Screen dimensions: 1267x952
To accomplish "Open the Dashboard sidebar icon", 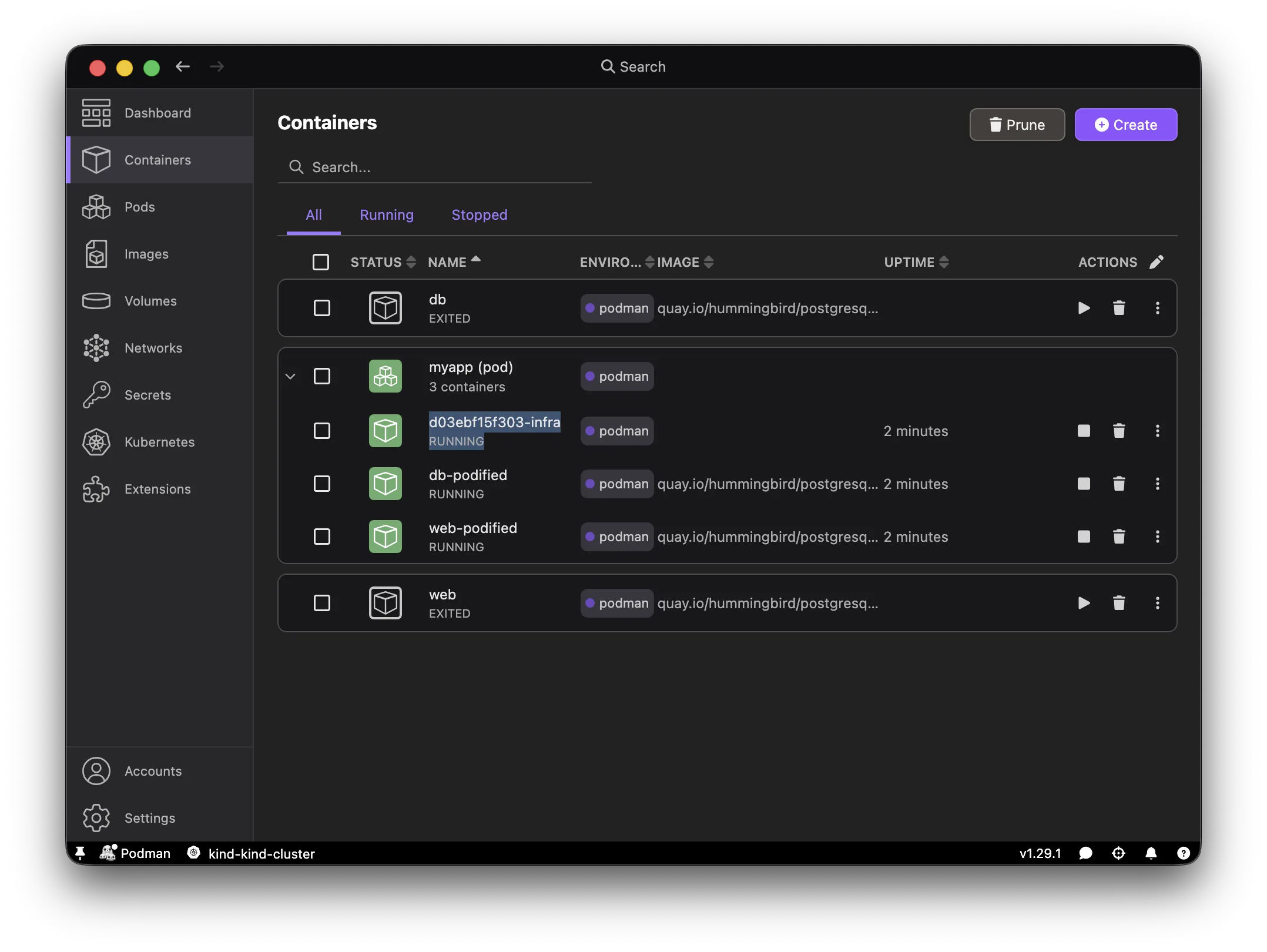I will [x=96, y=113].
